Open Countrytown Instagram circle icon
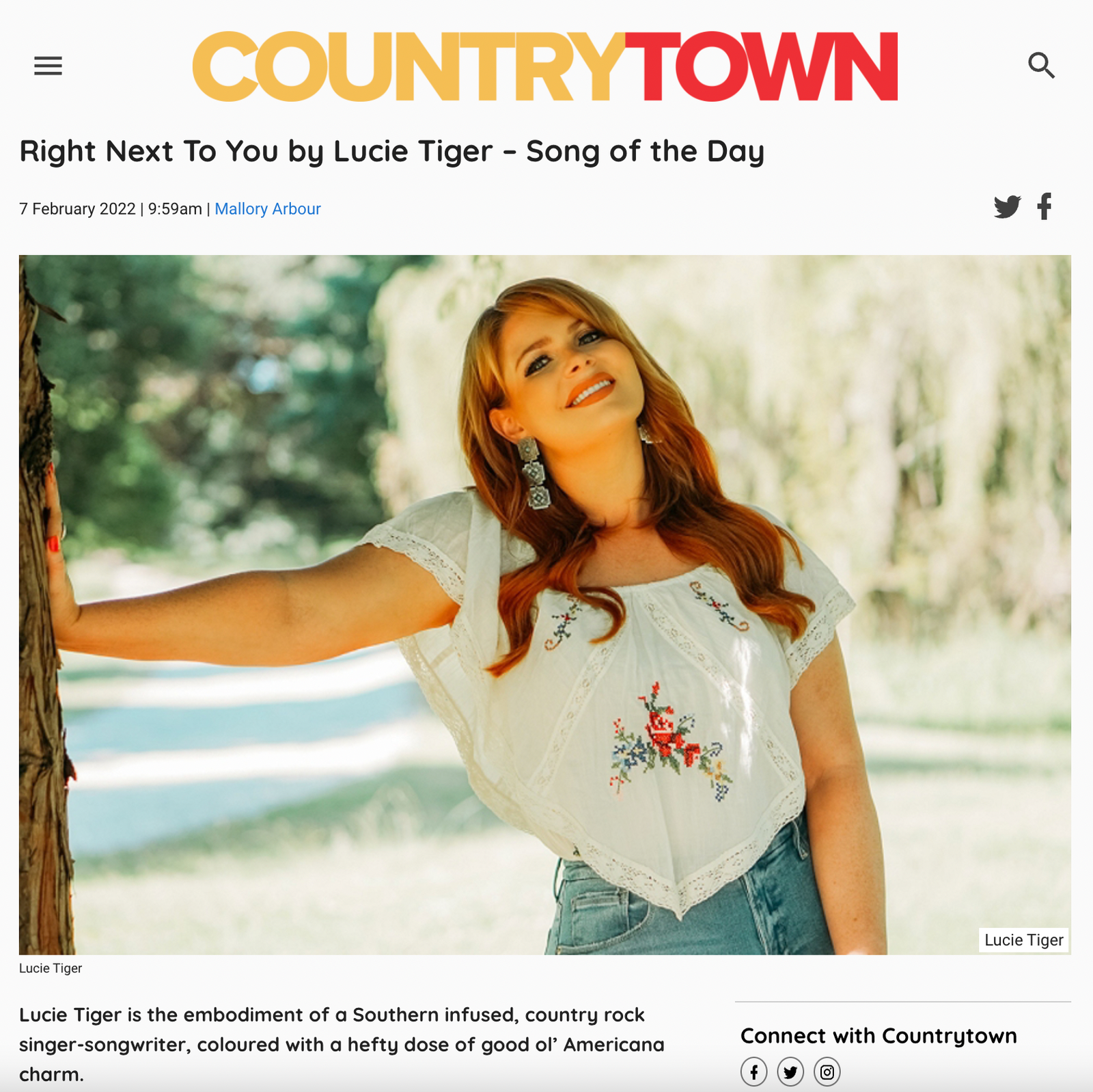The image size is (1093, 1092). click(x=827, y=1072)
